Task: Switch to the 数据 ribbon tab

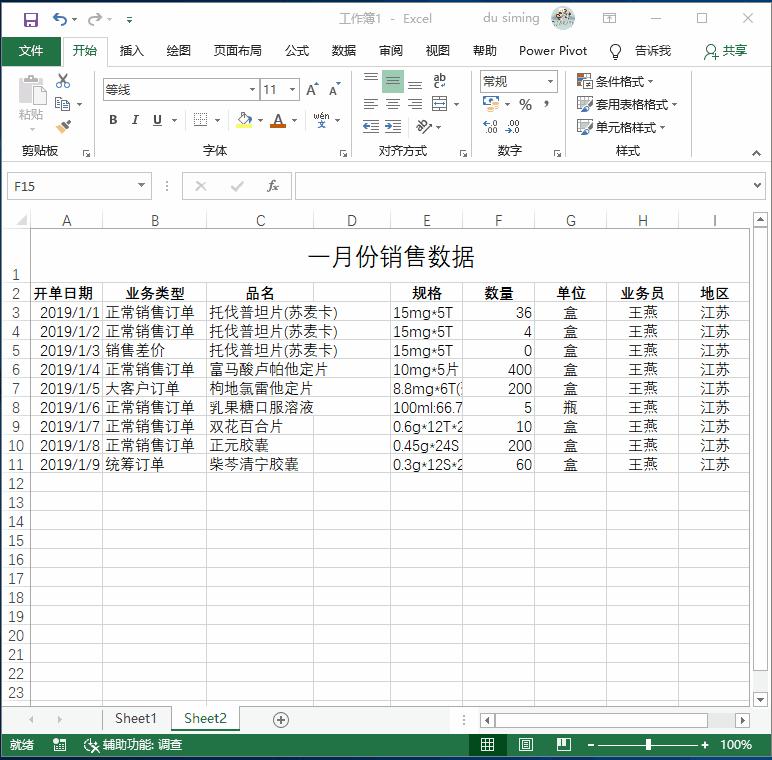Action: pos(344,51)
